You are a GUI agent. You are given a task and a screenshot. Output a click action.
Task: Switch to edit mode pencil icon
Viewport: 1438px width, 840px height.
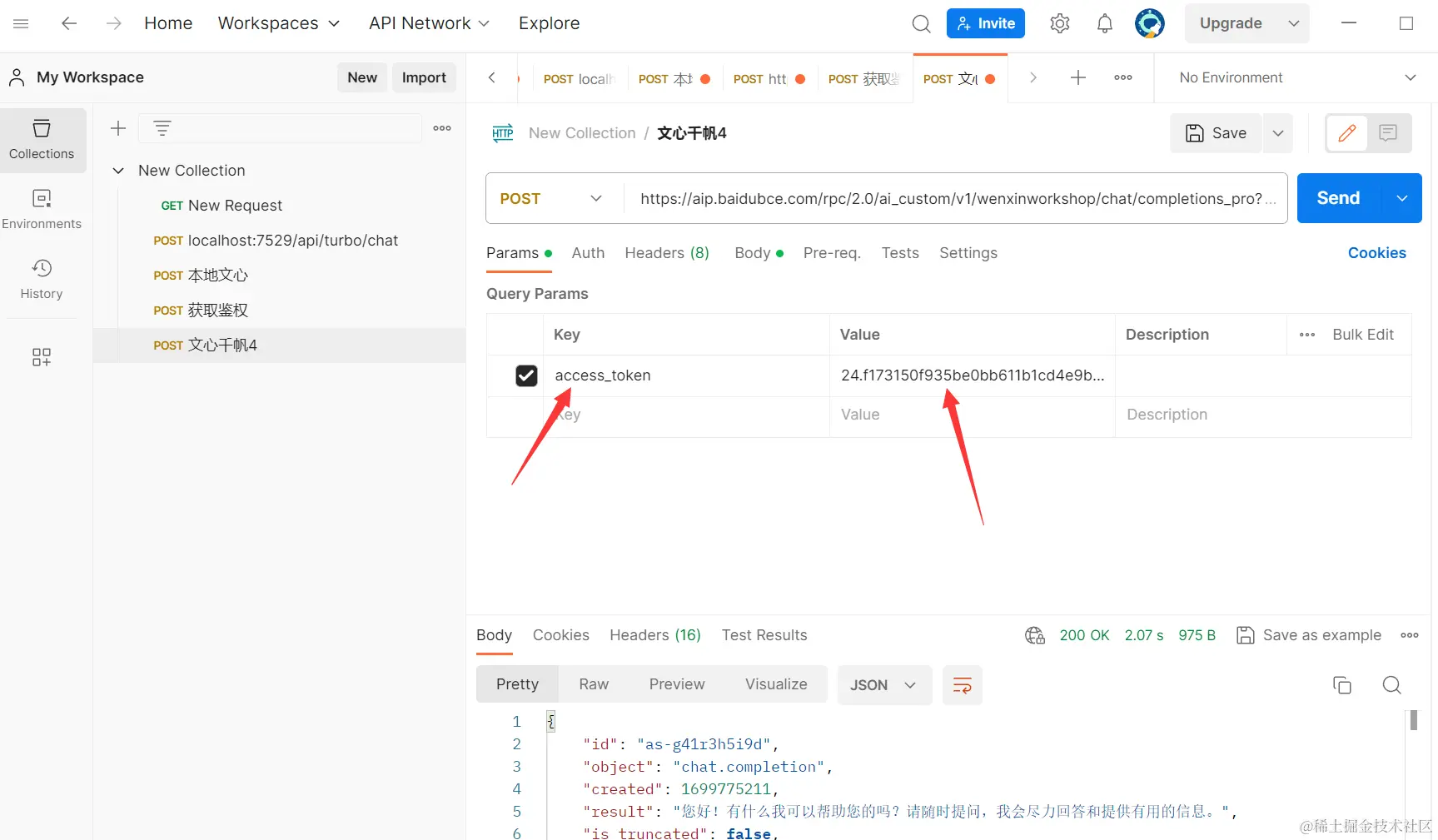tap(1347, 133)
